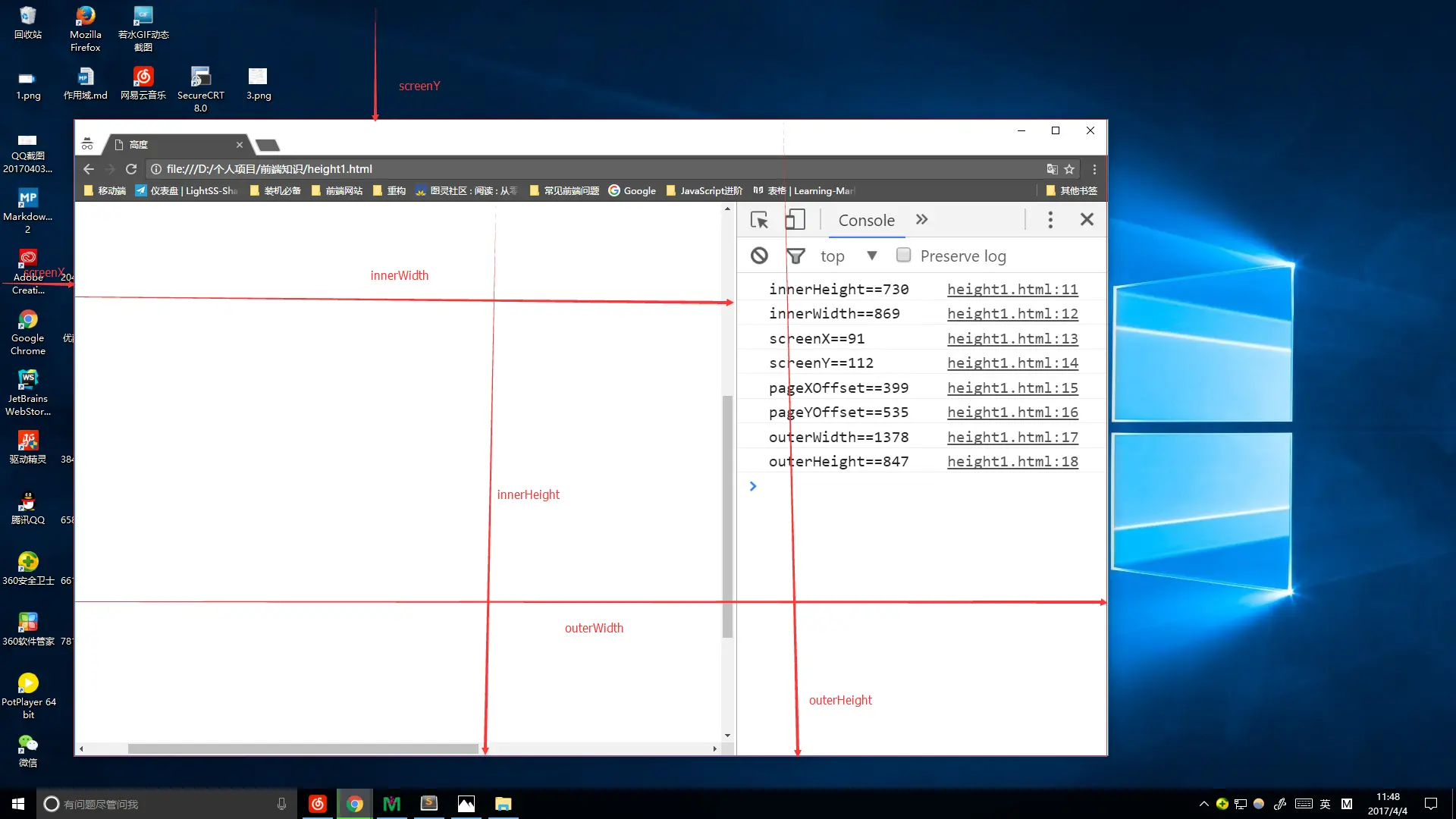The width and height of the screenshot is (1456, 819).
Task: Click the console filter funnel icon
Action: click(x=795, y=256)
